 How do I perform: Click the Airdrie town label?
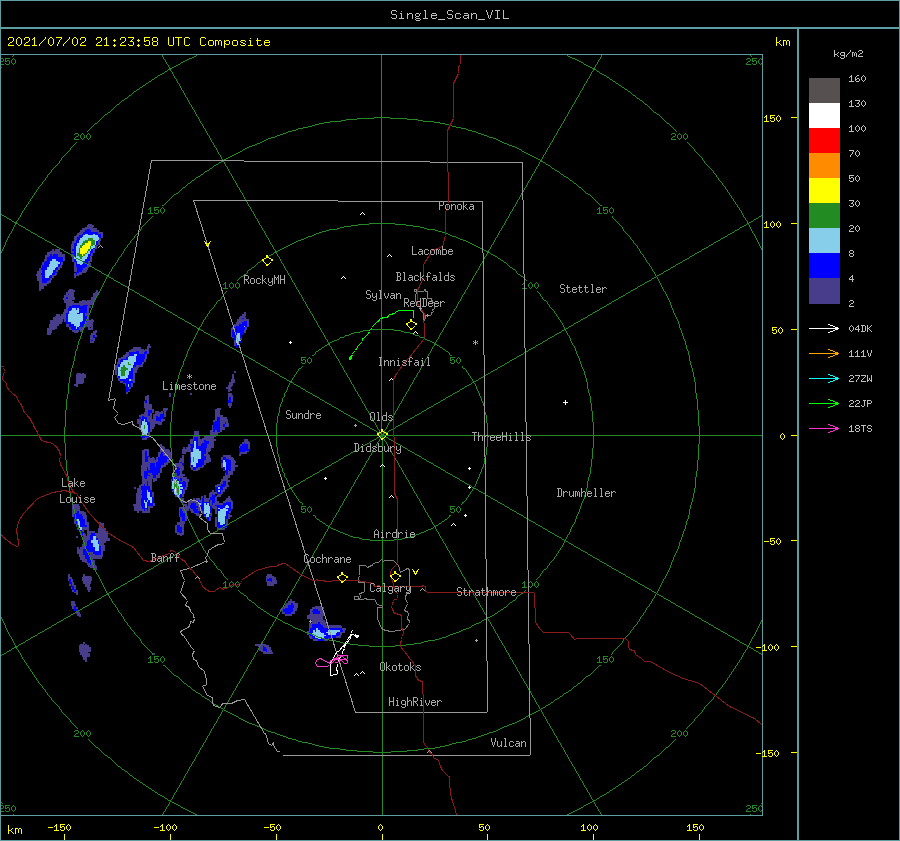[x=394, y=534]
